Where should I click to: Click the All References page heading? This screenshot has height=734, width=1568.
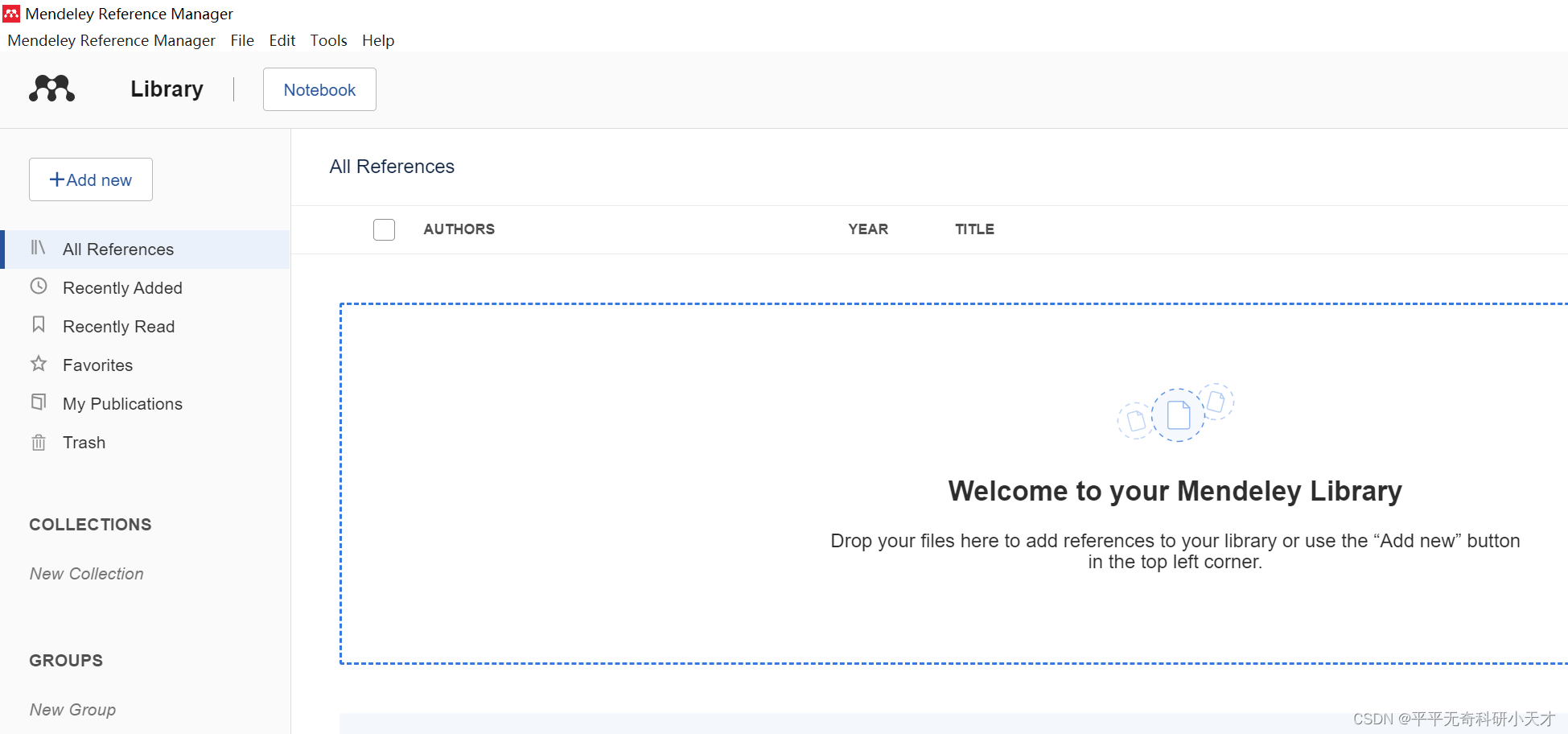(x=392, y=167)
